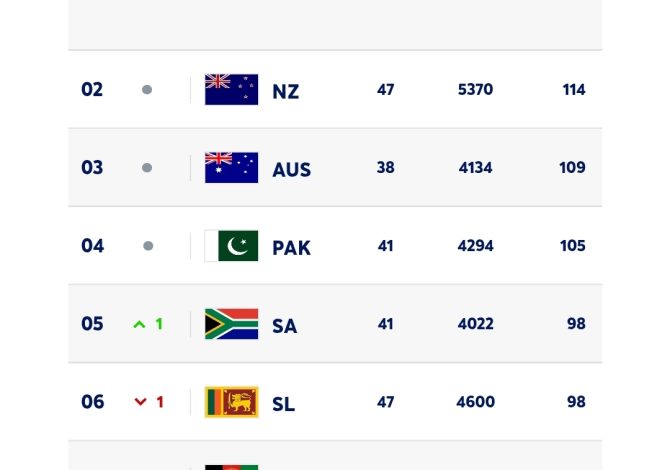Image resolution: width=670 pixels, height=470 pixels.
Task: Select the SA team name
Action: [284, 325]
